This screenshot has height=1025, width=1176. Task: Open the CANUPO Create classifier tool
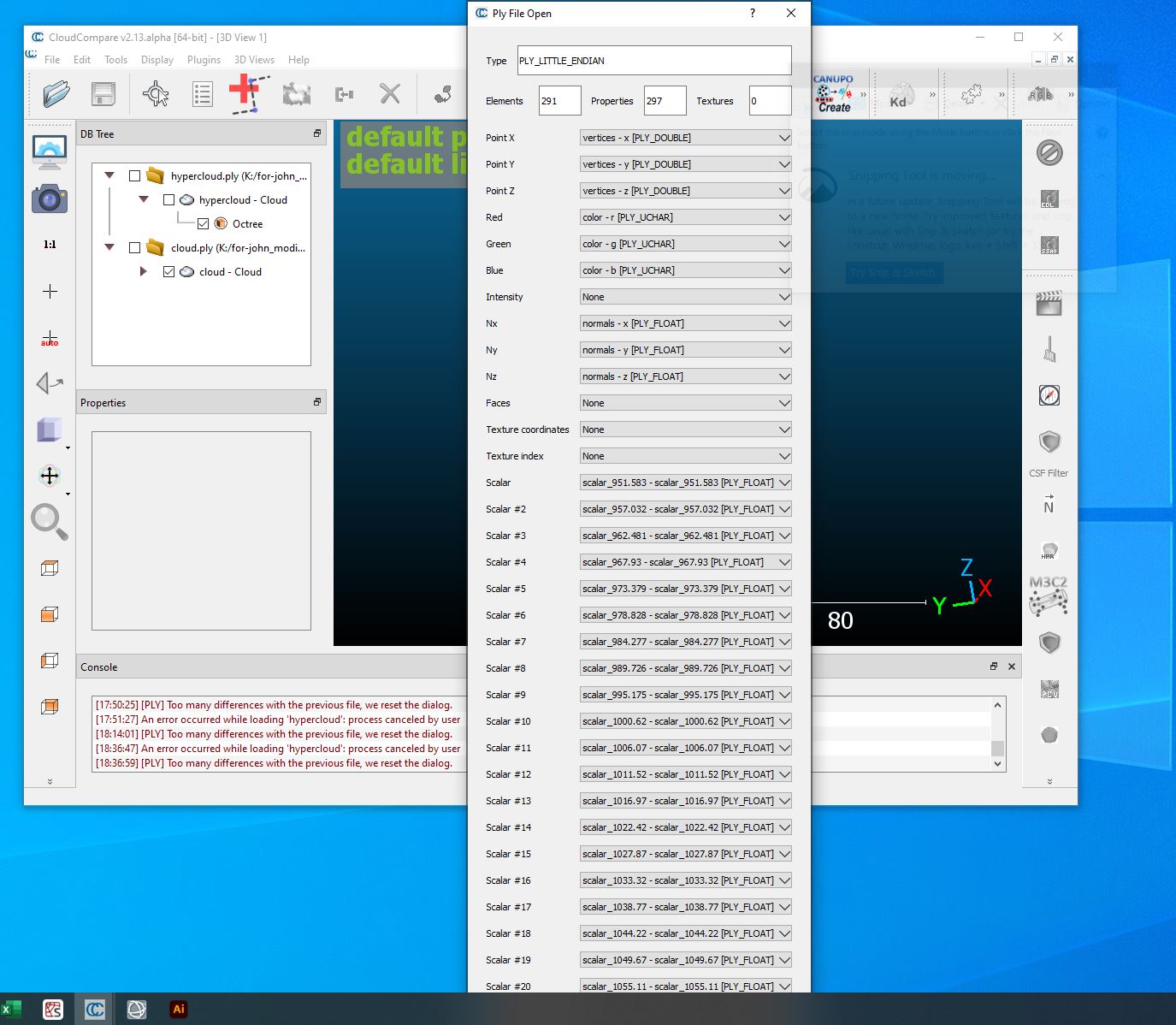pos(834,94)
